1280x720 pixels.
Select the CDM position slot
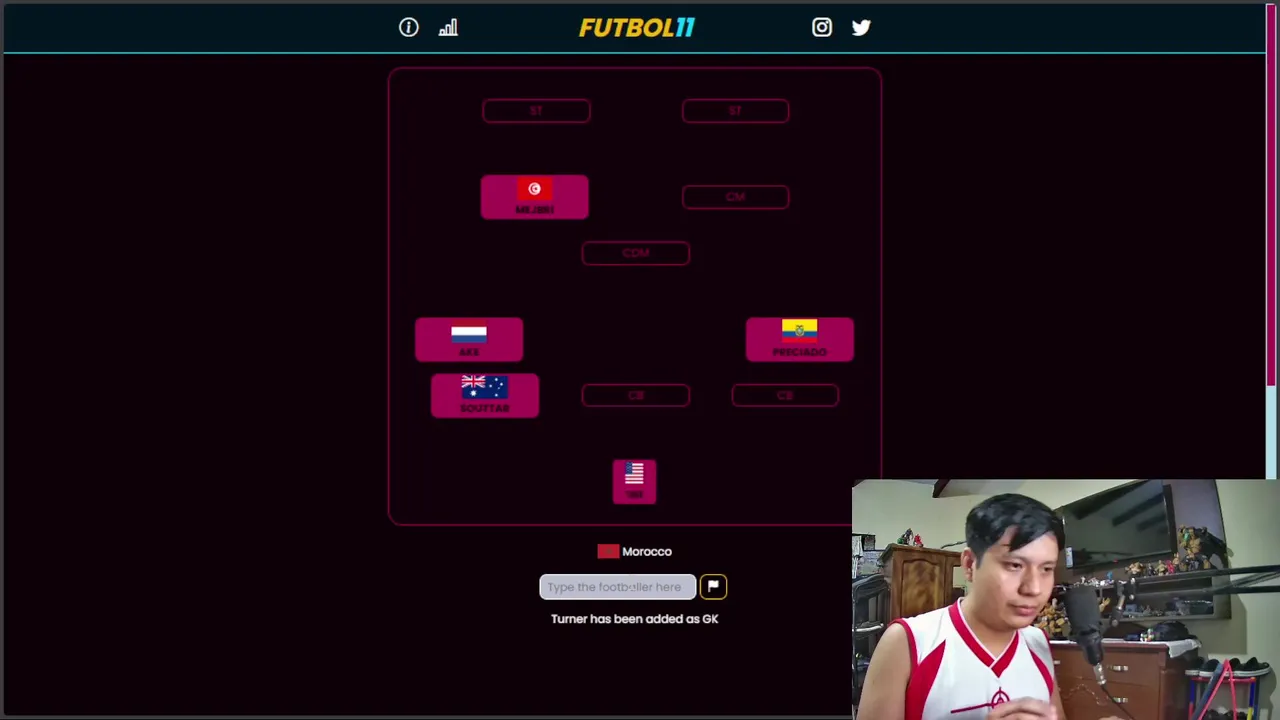tap(635, 253)
